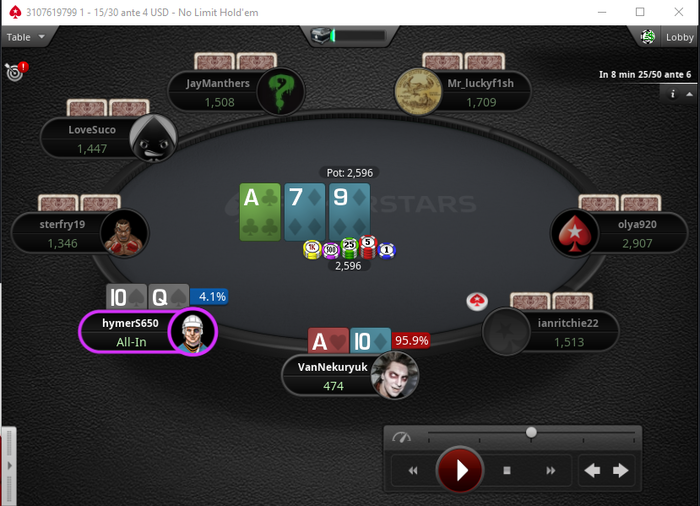Image resolution: width=700 pixels, height=506 pixels.
Task: Collapse the blinds info panel arrow
Action: (x=689, y=94)
